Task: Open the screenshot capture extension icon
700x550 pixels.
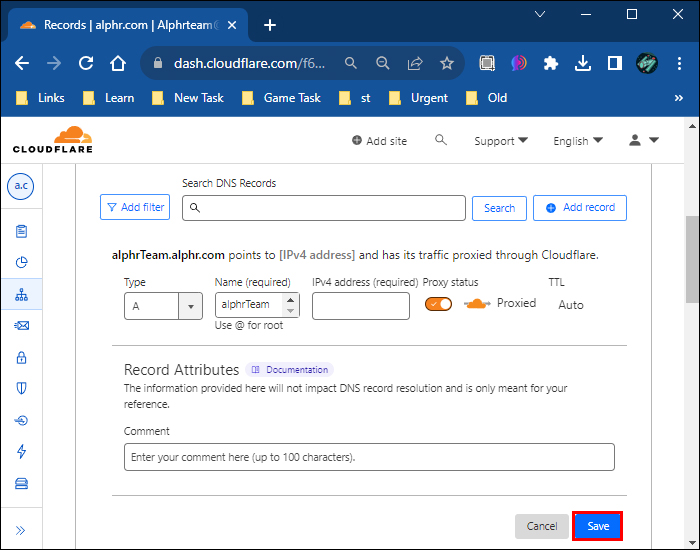Action: click(x=487, y=63)
